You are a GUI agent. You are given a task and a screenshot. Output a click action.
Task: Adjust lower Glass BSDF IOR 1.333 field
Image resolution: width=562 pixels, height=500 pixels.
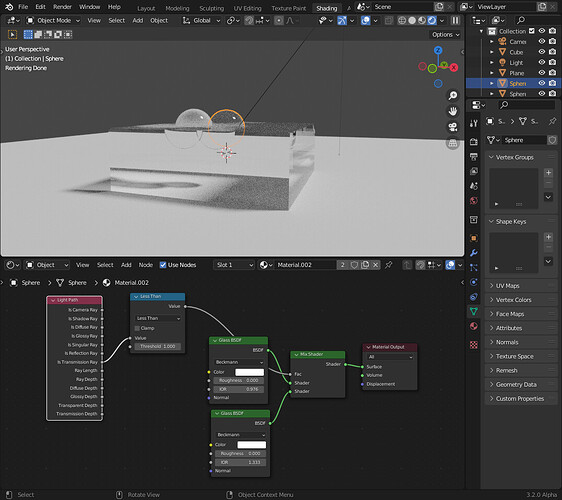[x=240, y=462]
